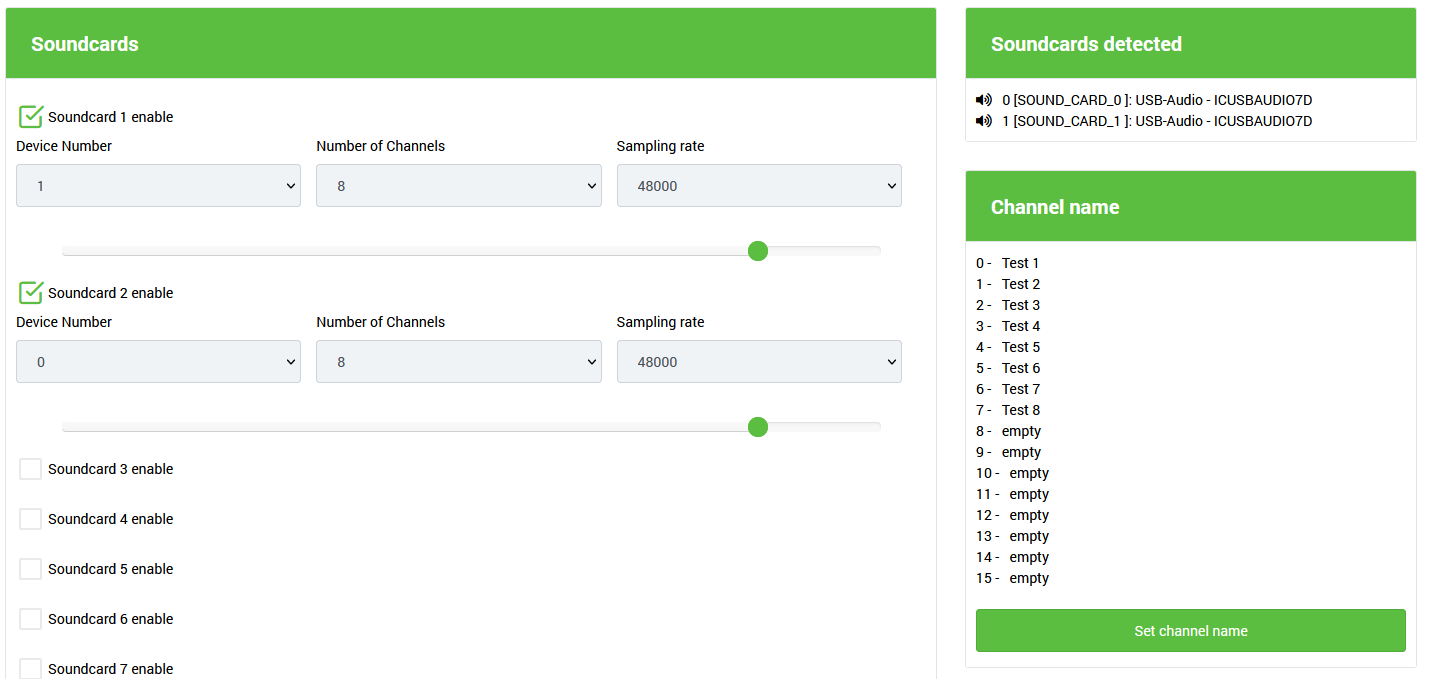Open Soundcard 2 Sampling rate dropdown
This screenshot has height=679, width=1433.
(758, 362)
